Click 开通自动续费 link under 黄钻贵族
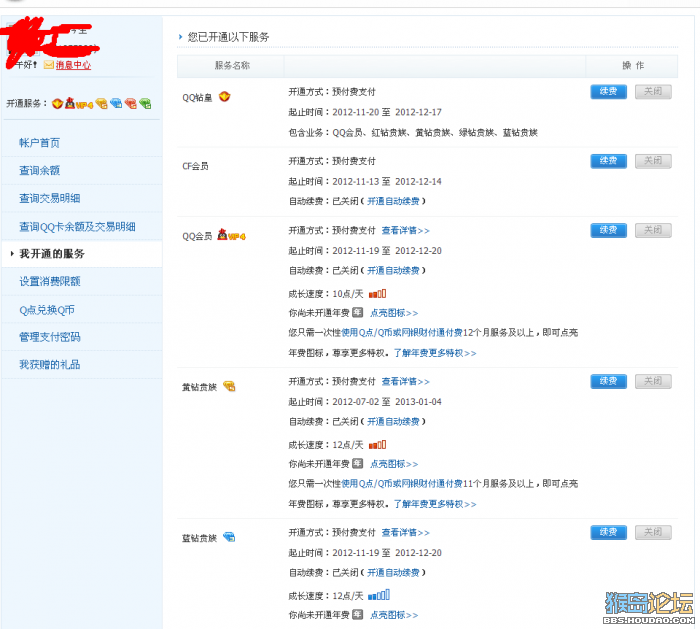 pos(393,421)
